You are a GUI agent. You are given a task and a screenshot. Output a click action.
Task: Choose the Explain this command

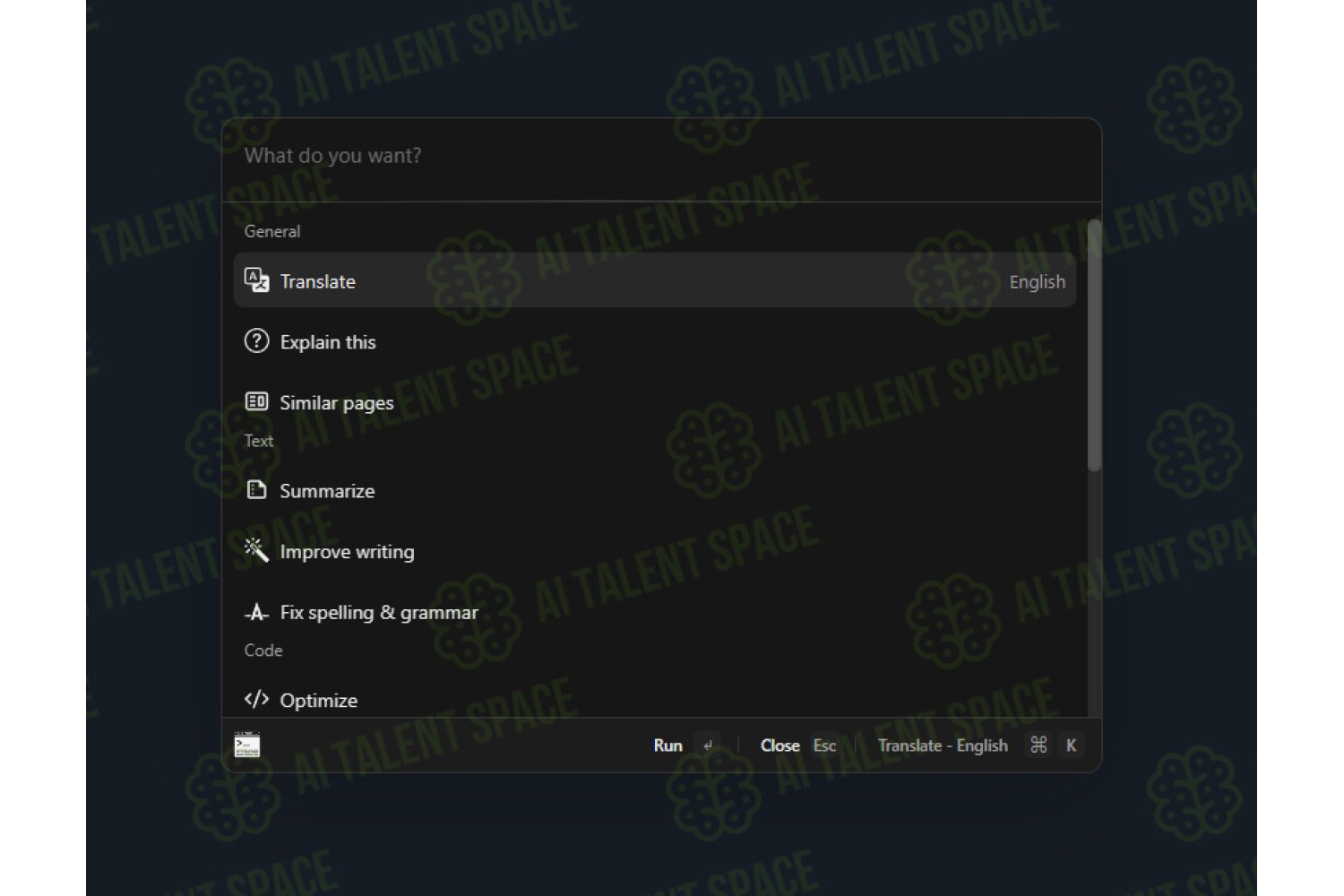655,341
